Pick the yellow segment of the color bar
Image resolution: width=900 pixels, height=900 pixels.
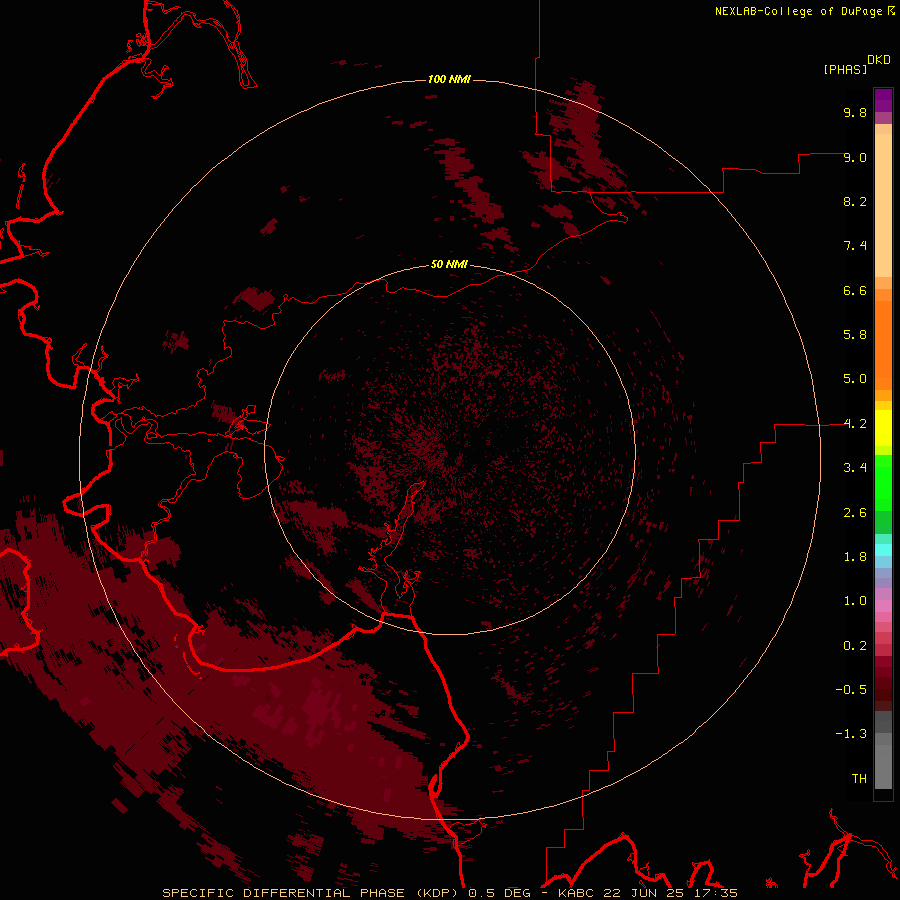[883, 428]
